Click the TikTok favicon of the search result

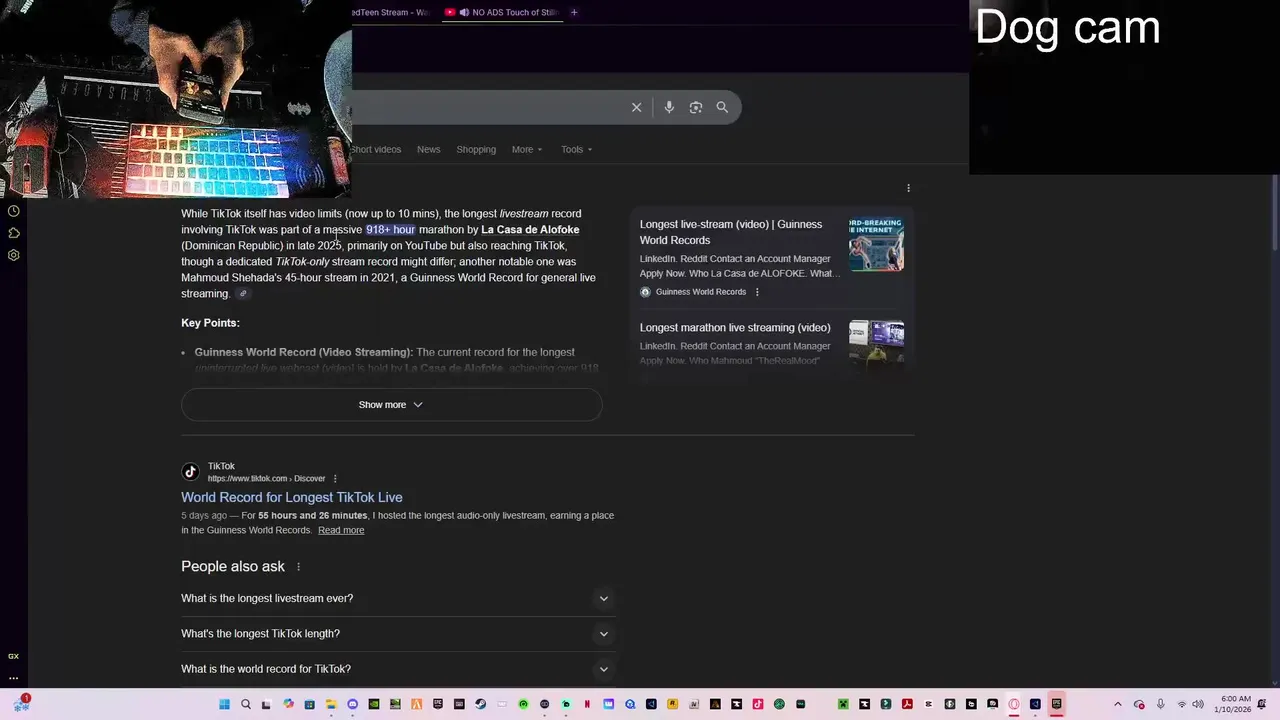(x=190, y=472)
